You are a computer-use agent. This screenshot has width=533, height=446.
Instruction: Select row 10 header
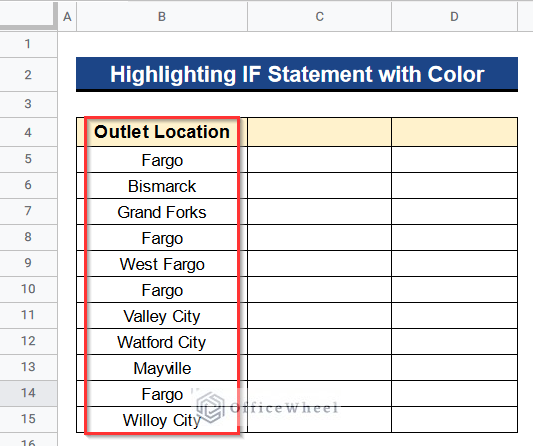[28, 289]
